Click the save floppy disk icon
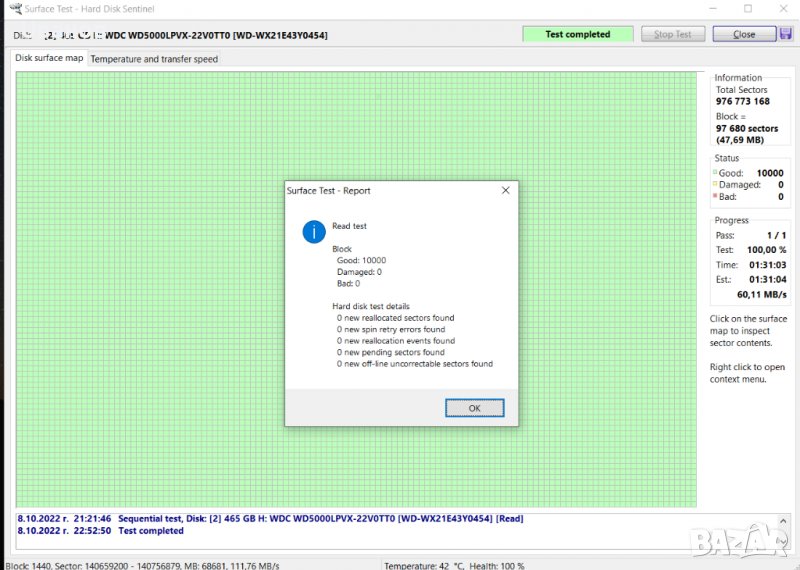The height and width of the screenshot is (570, 800). pyautogui.click(x=786, y=34)
